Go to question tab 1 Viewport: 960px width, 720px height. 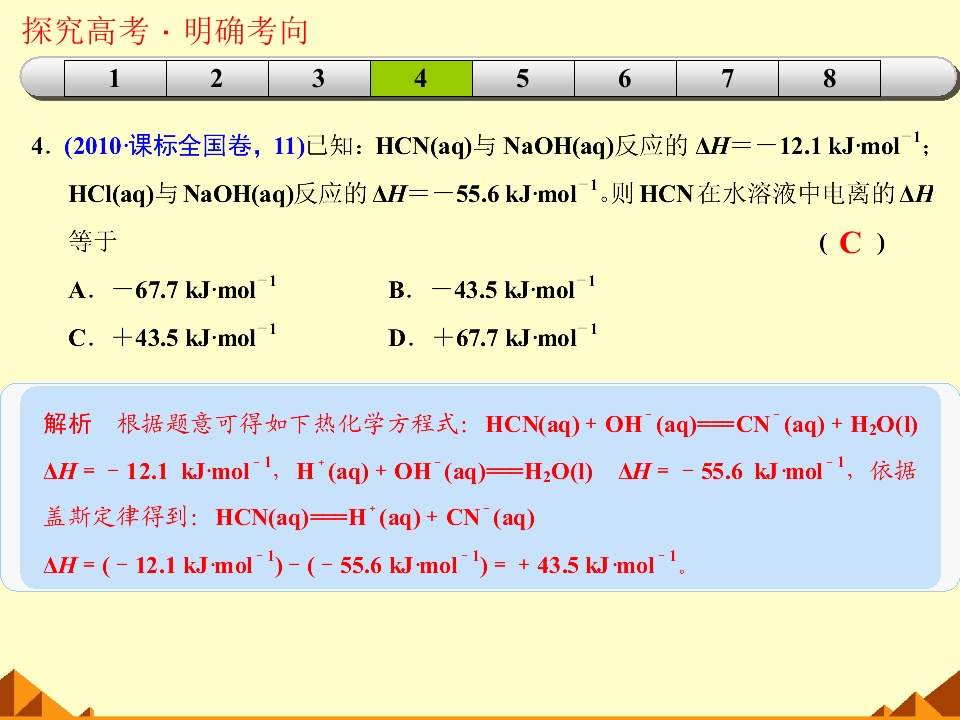click(115, 78)
